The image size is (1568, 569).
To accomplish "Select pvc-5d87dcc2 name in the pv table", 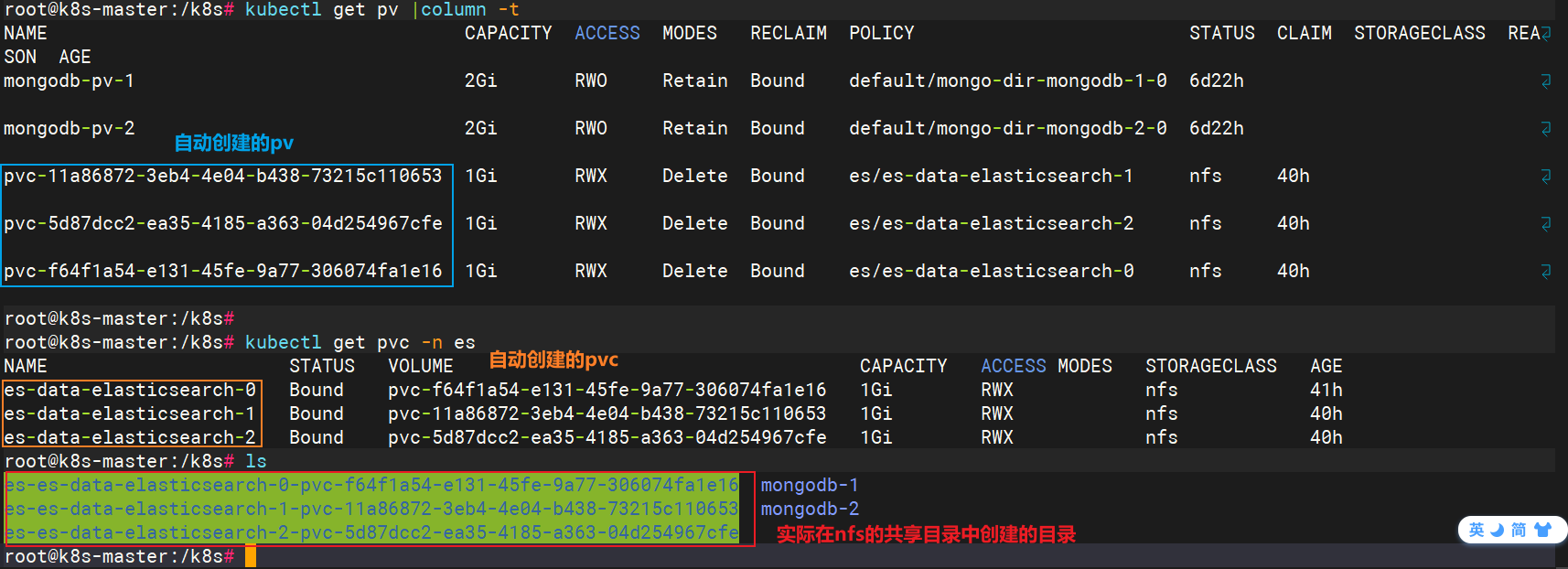I will (223, 223).
